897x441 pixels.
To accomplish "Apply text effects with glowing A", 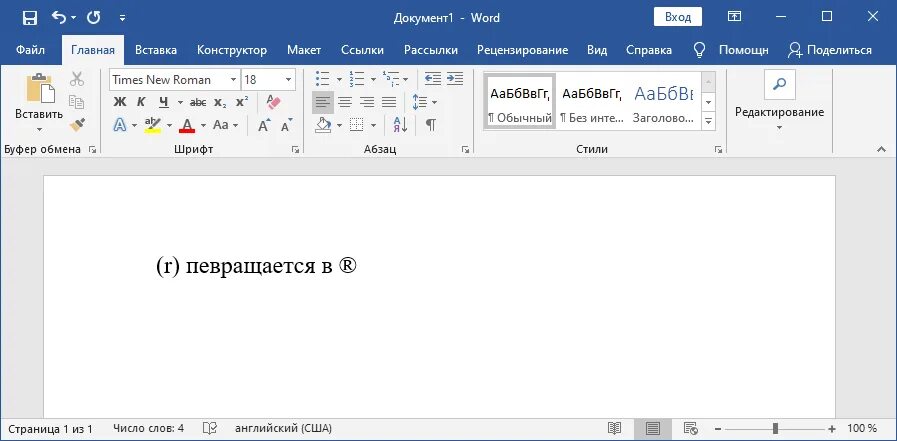I will point(120,124).
